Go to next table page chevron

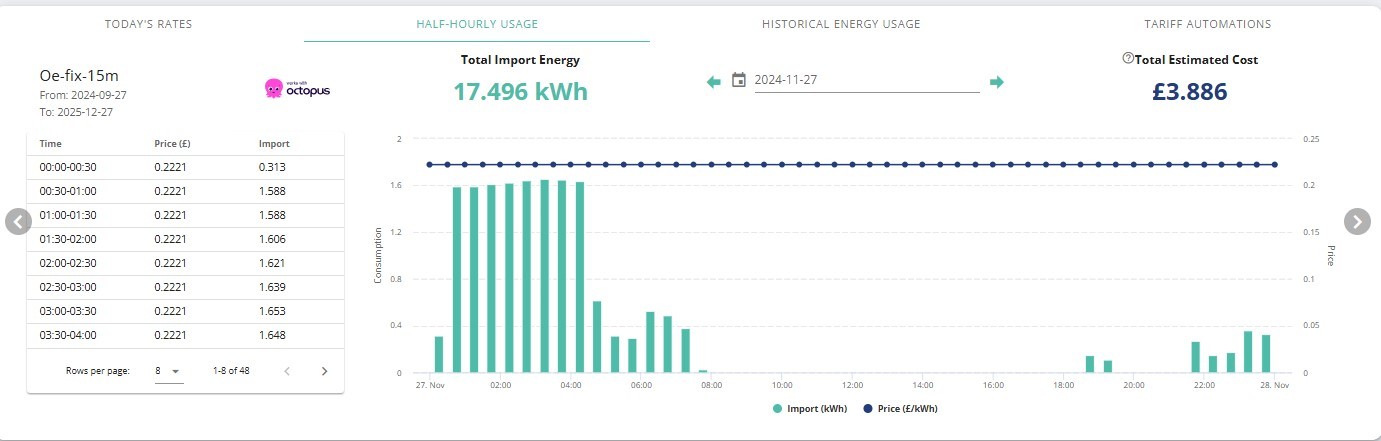[324, 371]
